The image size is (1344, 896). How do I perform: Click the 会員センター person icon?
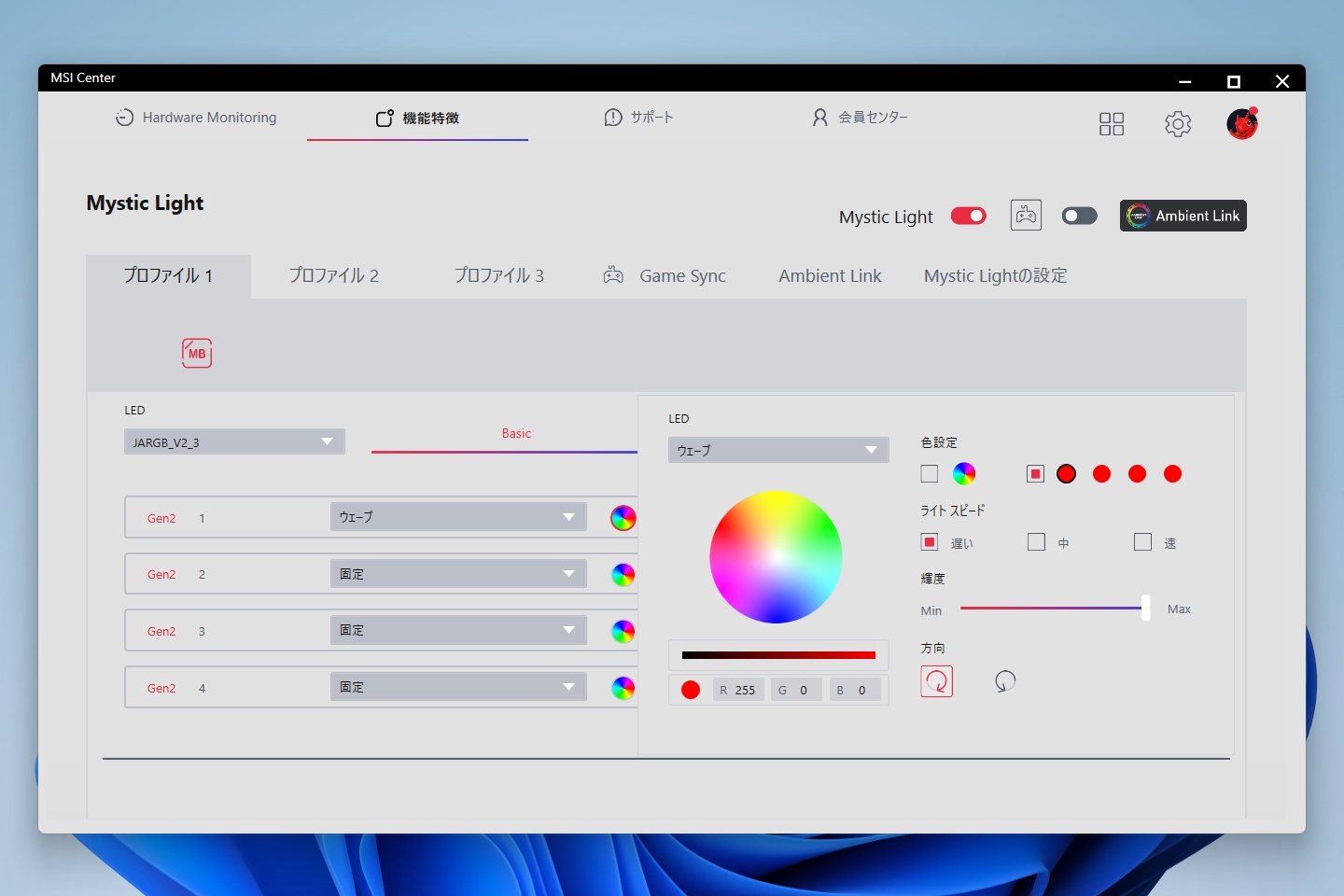819,118
